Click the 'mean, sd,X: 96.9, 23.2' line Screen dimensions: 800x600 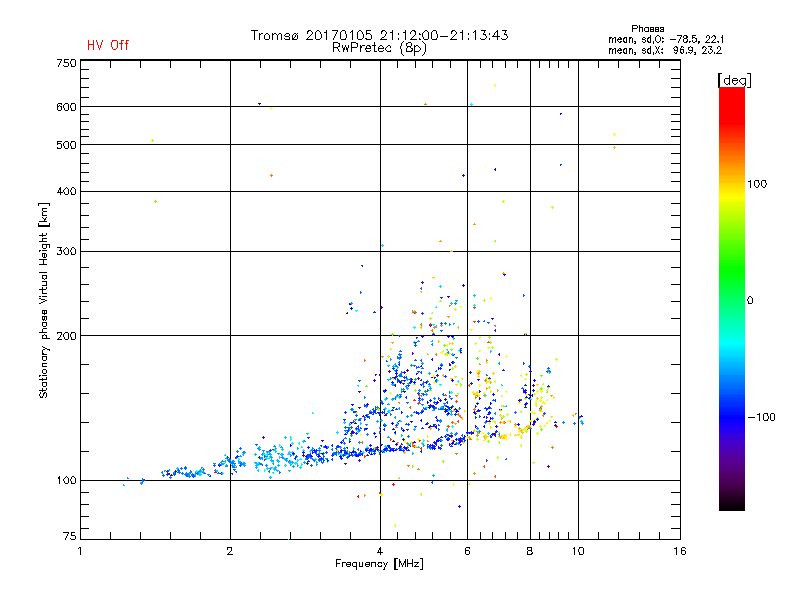click(x=665, y=51)
